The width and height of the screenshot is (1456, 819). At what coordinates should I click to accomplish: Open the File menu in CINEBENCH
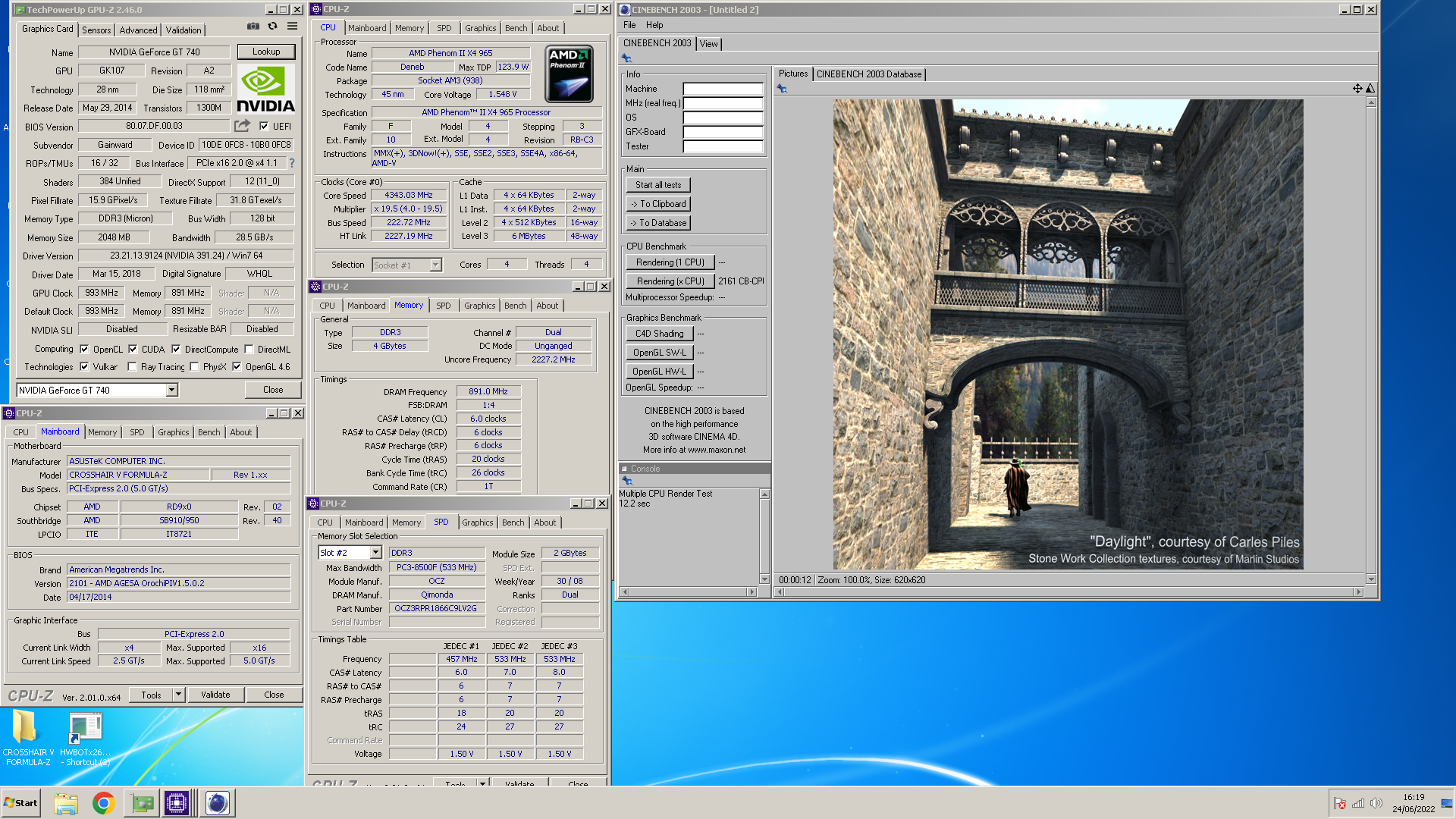click(629, 25)
